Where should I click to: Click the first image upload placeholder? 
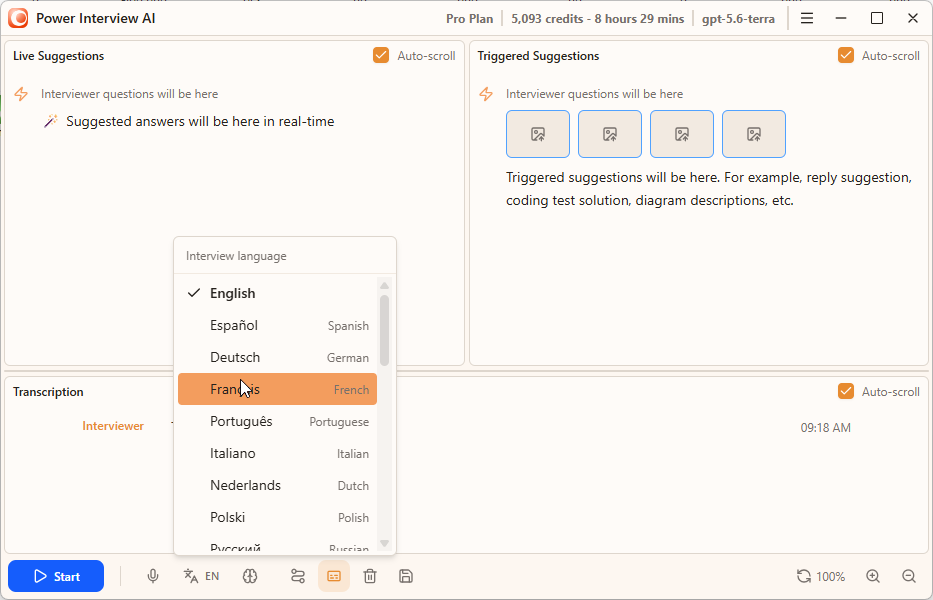[x=538, y=134]
